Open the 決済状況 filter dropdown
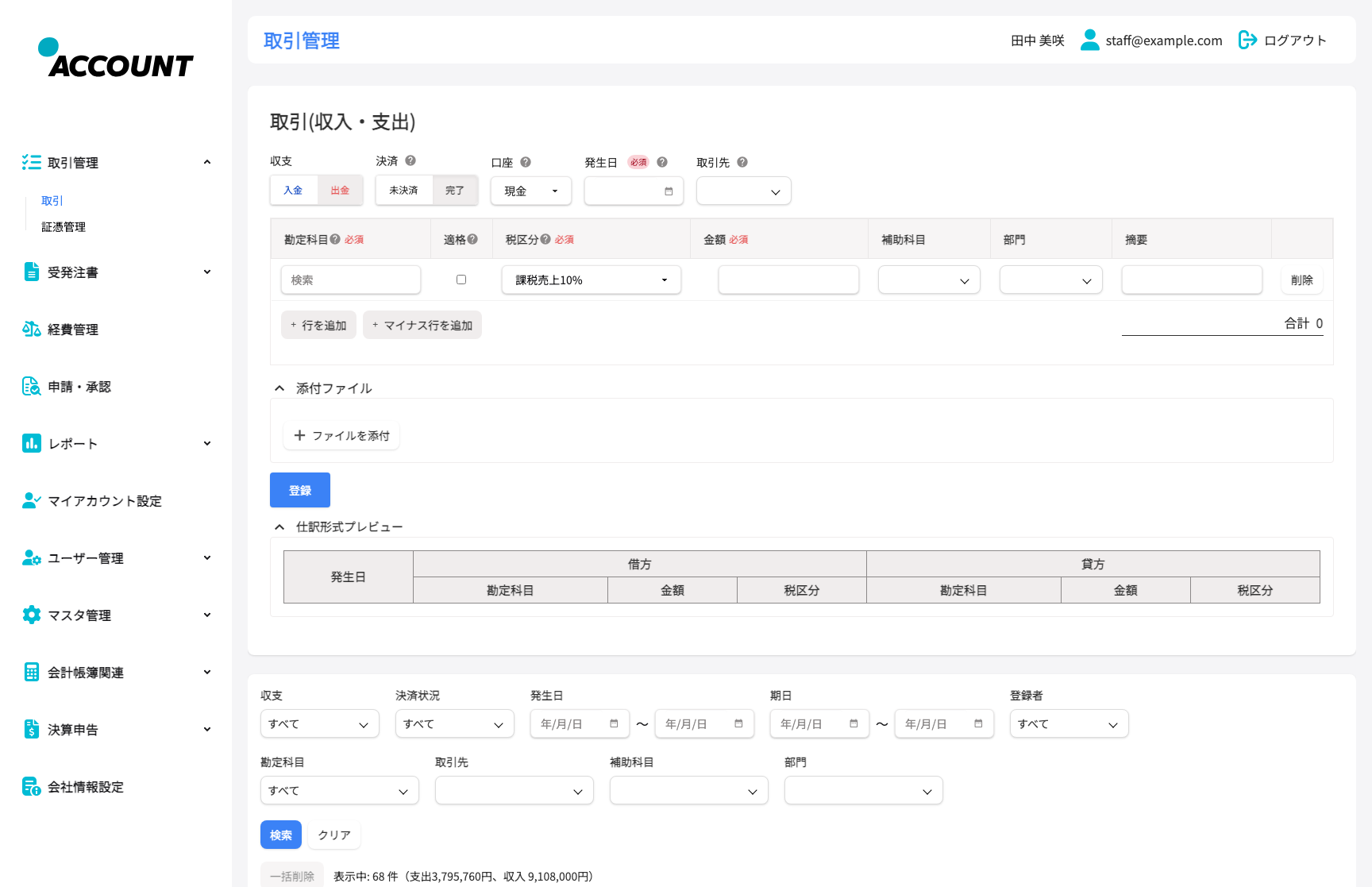 coord(455,723)
